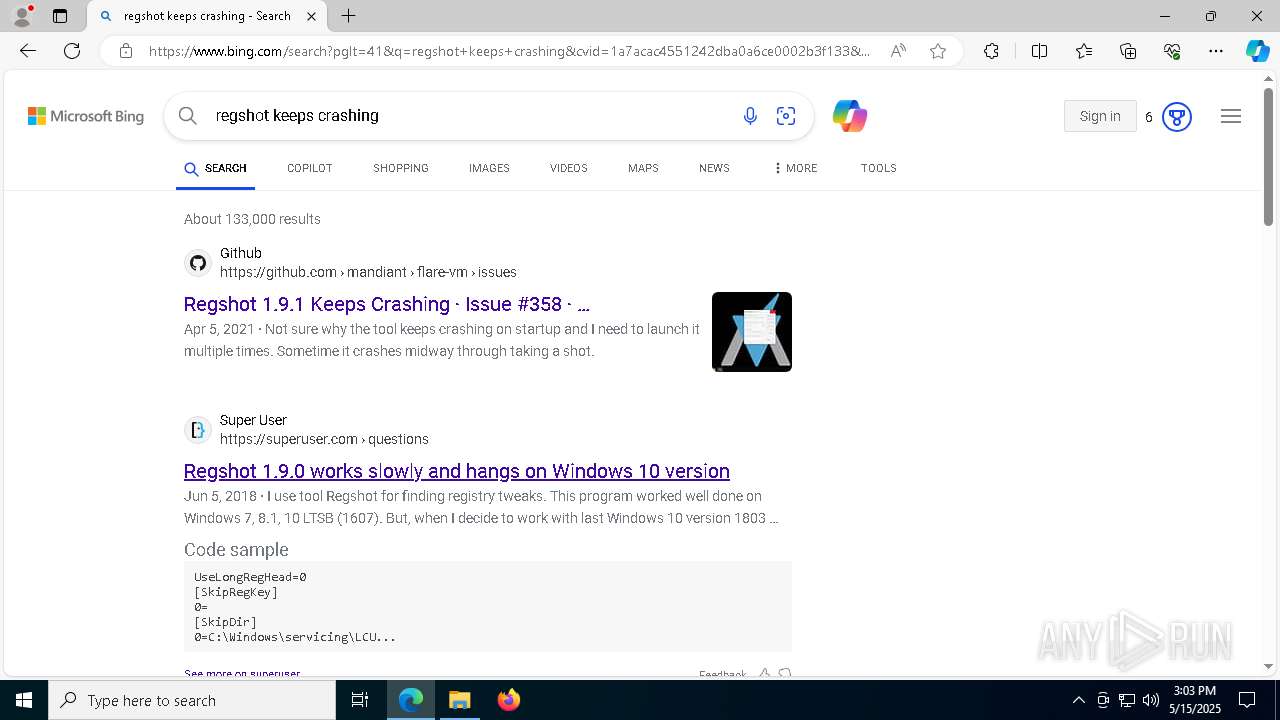Start voice search microphone icon
This screenshot has width=1280, height=720.
(x=750, y=116)
